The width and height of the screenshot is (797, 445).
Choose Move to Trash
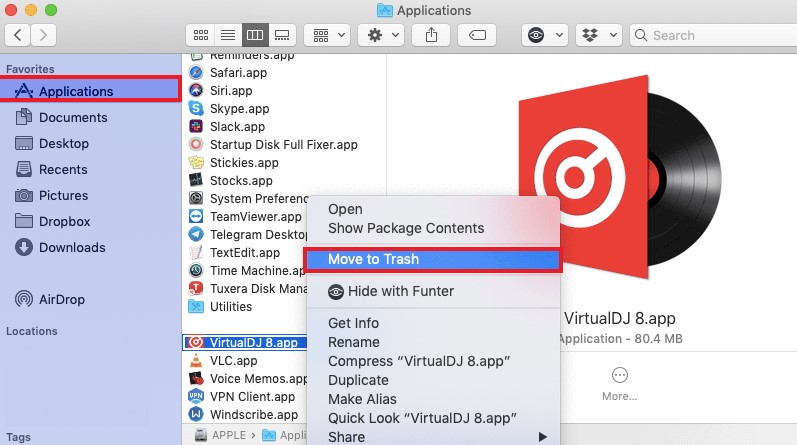coord(433,259)
